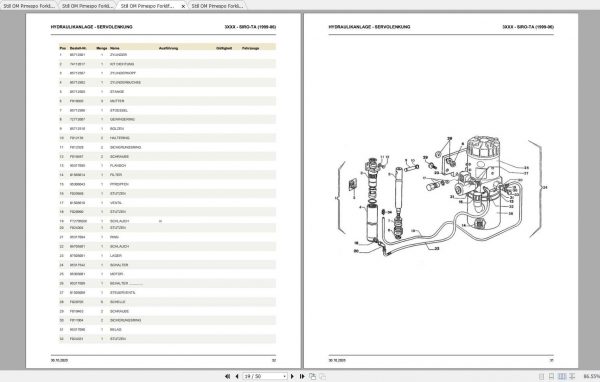Screen dimensions: 600x382
Task: Select the MOTOR parts row
Action: (x=167, y=274)
